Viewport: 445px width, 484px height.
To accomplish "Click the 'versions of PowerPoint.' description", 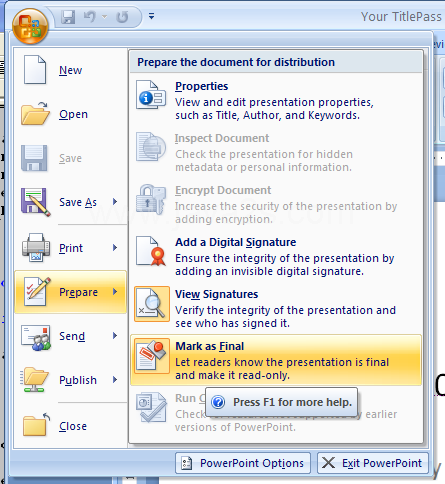I will [x=235, y=427].
